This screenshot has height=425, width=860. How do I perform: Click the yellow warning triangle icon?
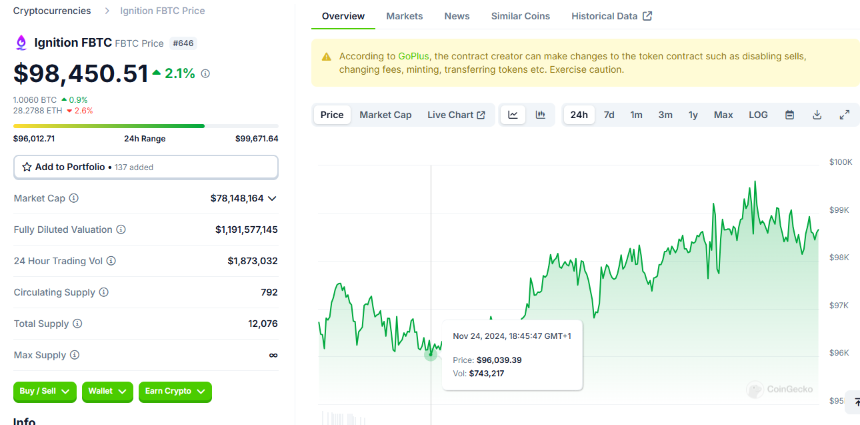(x=326, y=56)
